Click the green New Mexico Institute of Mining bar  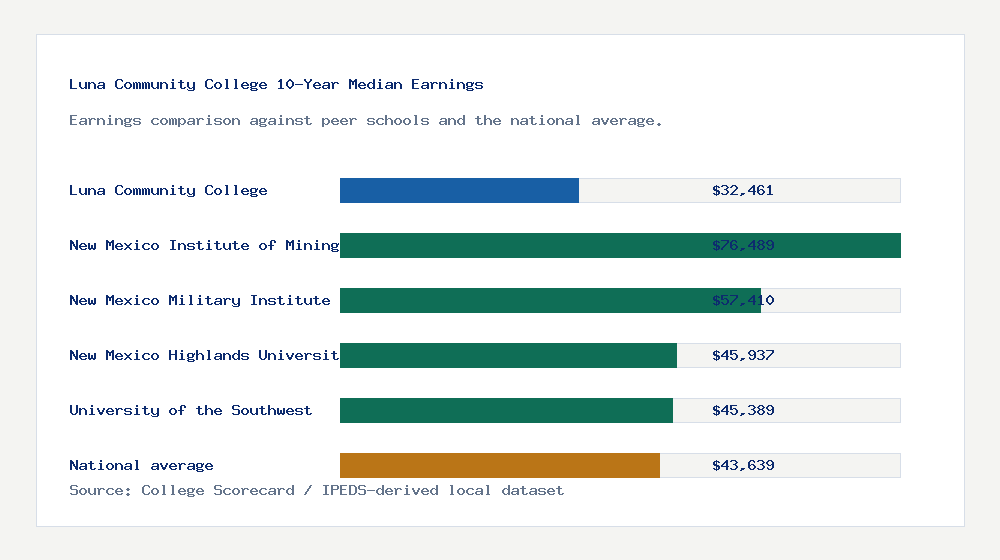tap(620, 246)
